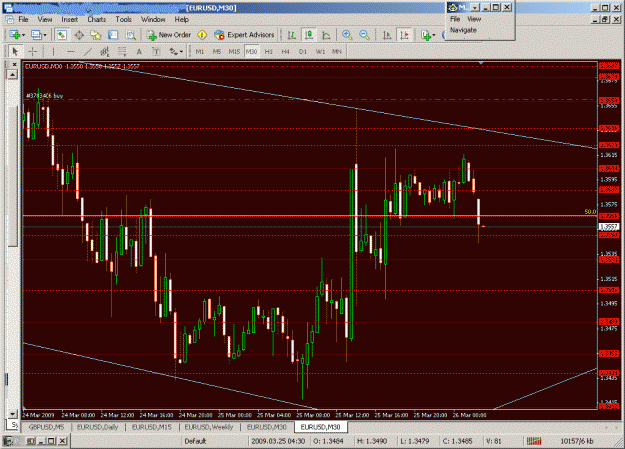The height and width of the screenshot is (449, 625).
Task: Click Navigate in the small floating window
Action: [463, 30]
